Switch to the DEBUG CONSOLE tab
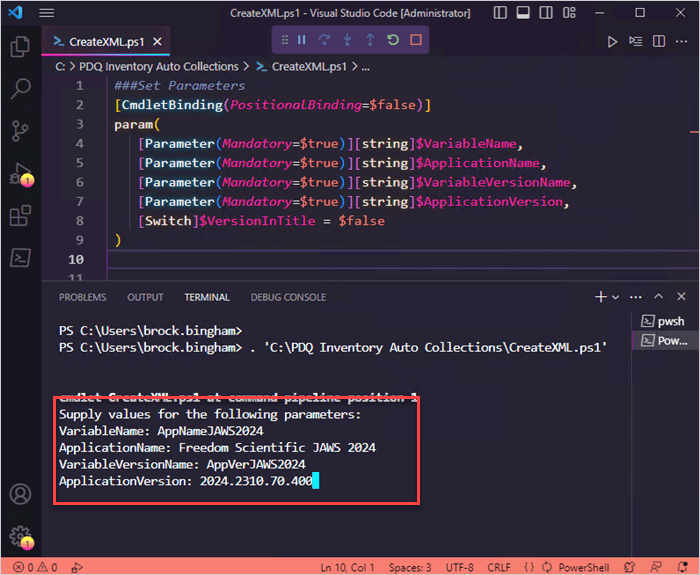Viewport: 700px width, 575px height. 288,297
